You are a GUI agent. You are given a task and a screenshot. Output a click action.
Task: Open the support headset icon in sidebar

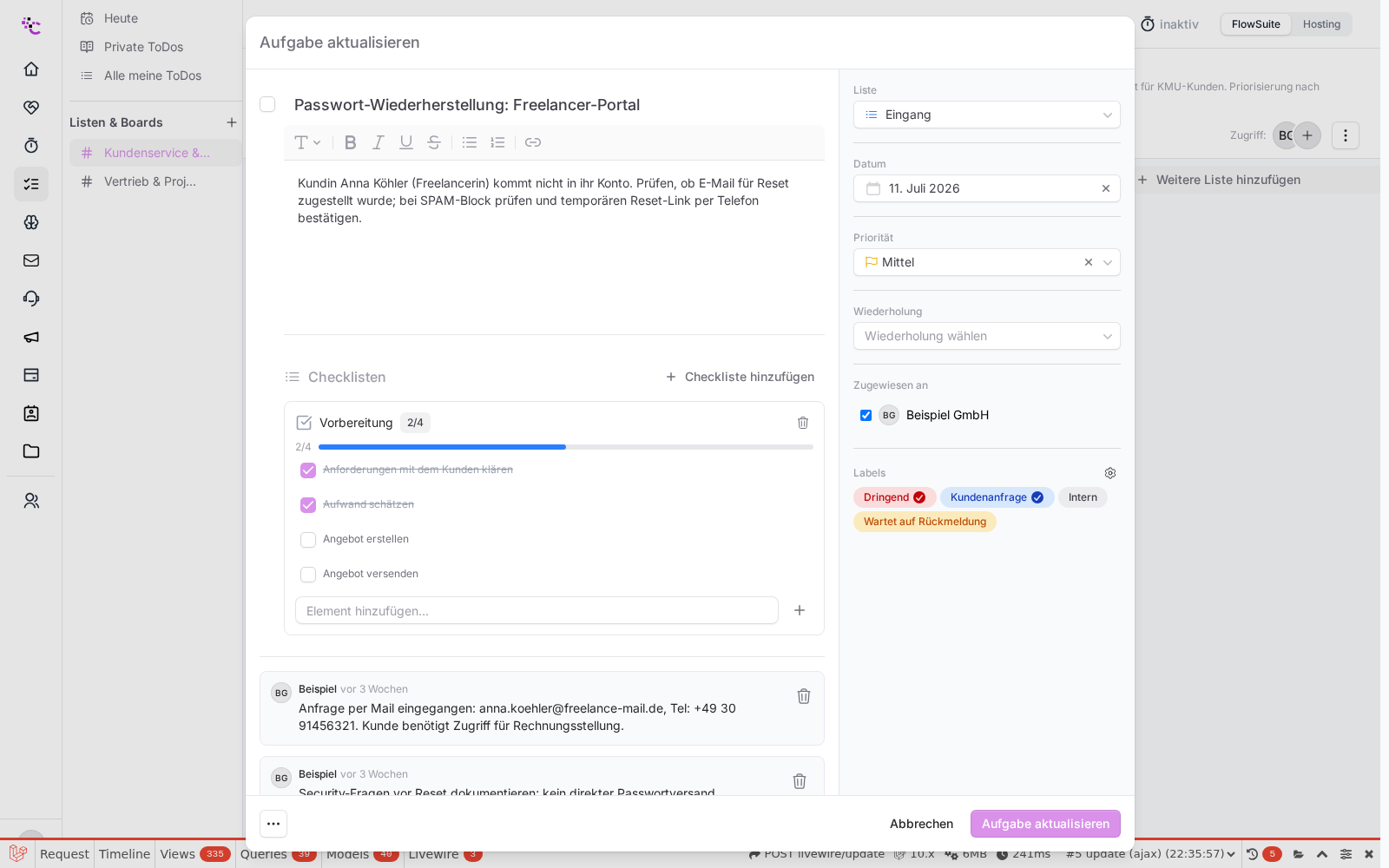tap(31, 299)
